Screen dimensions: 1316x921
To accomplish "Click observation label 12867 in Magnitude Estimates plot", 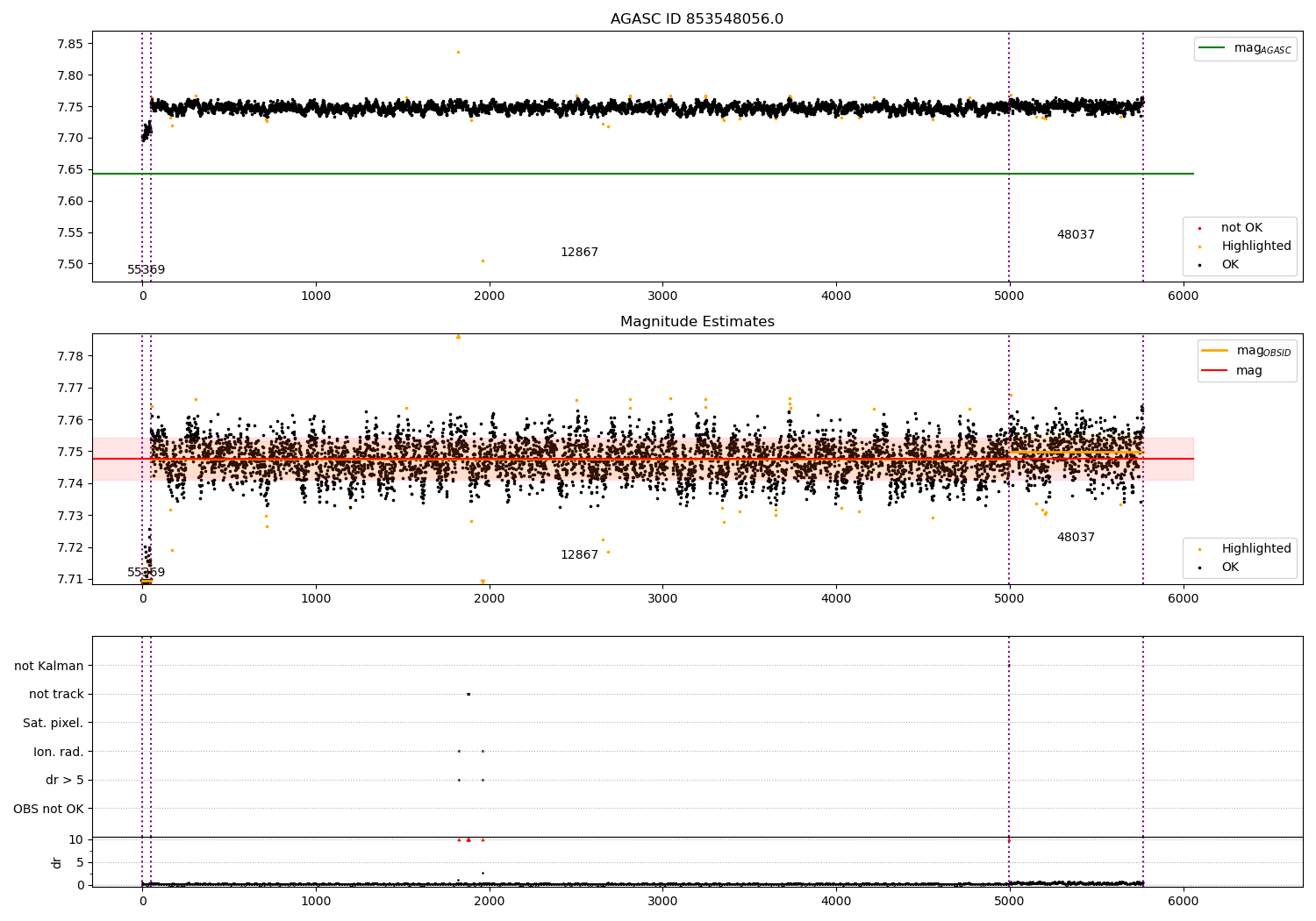I will [x=579, y=555].
